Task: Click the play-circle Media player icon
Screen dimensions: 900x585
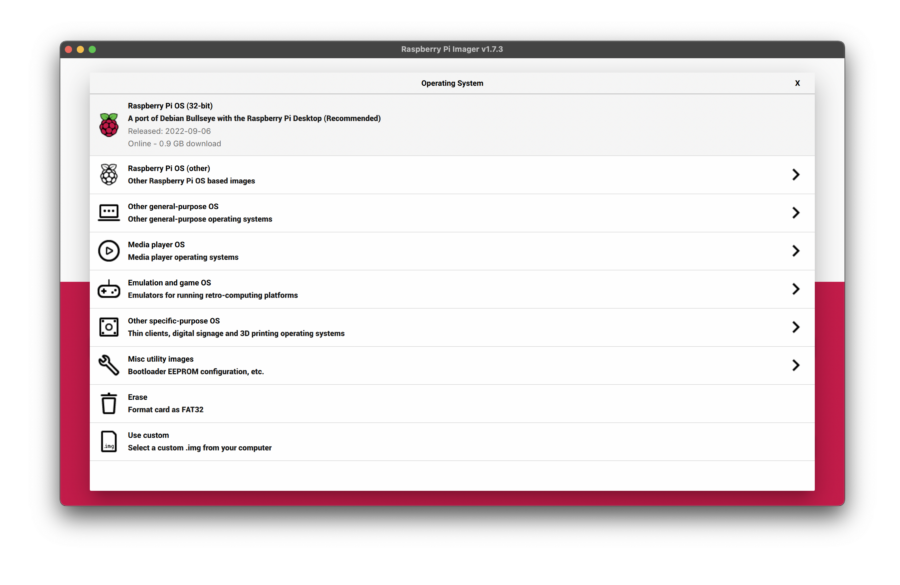Action: [108, 251]
